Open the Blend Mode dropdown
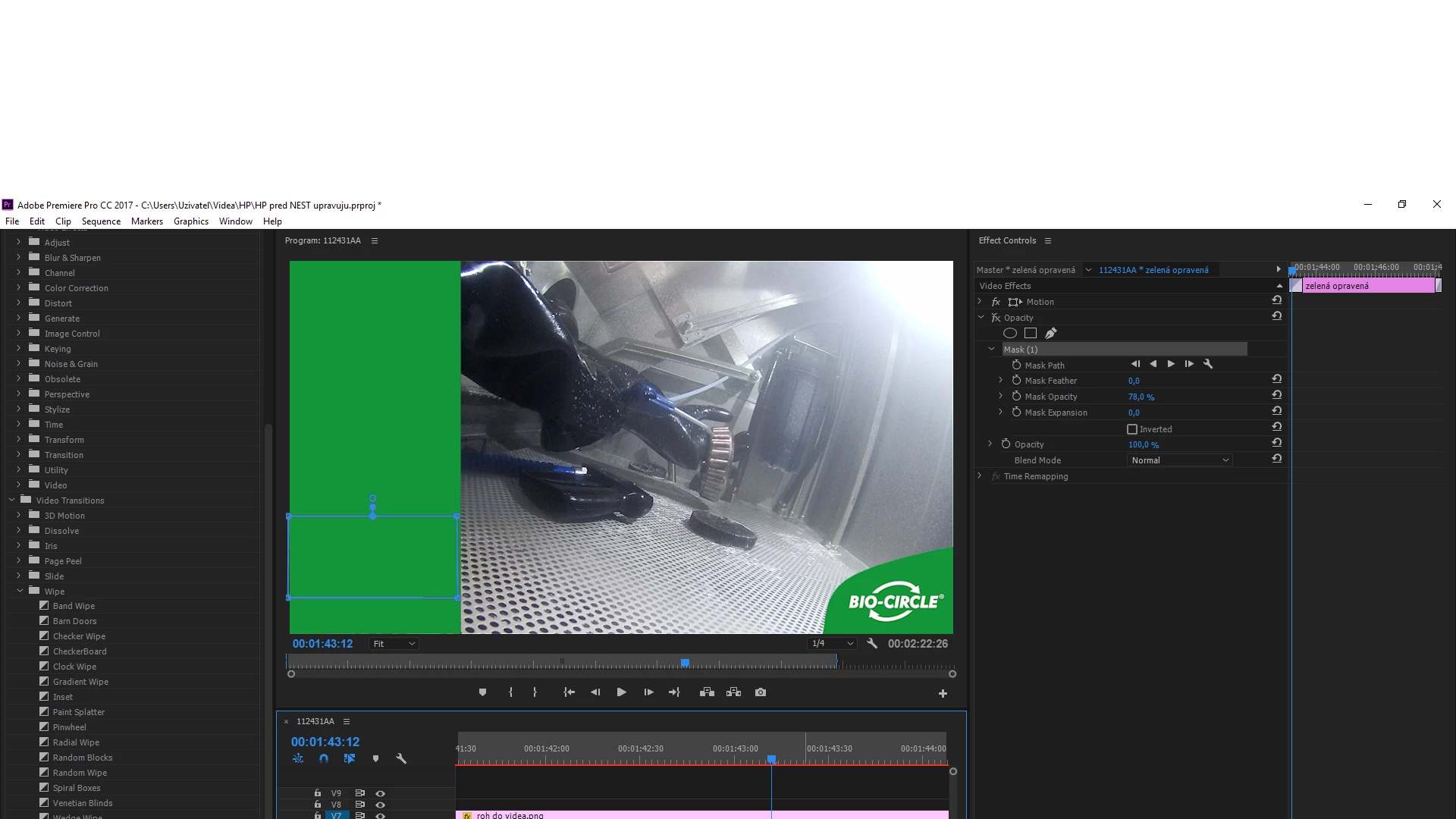Screen dimensions: 1456x819 [x=1179, y=460]
